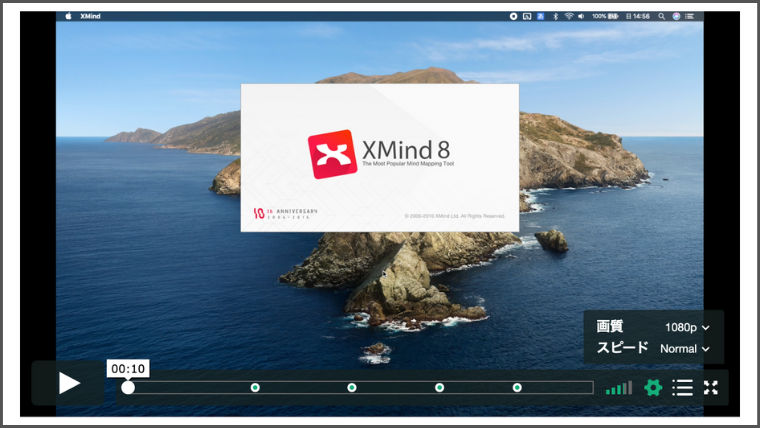The width and height of the screenshot is (760, 428).
Task: Click the XMind 8 splash logo
Action: coord(332,154)
